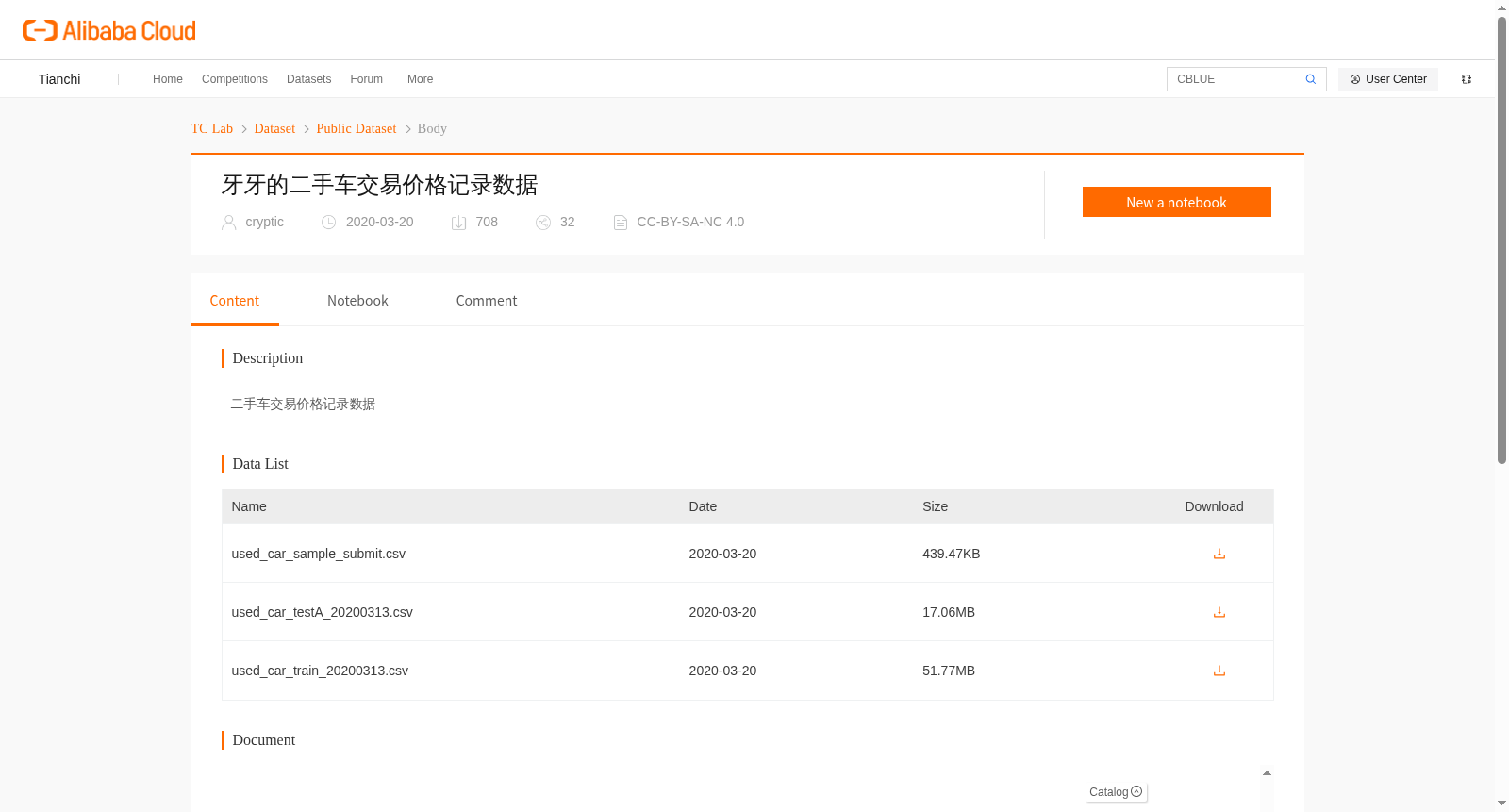Viewport: 1509px width, 812px height.
Task: Click the Document heading
Action: [x=264, y=740]
